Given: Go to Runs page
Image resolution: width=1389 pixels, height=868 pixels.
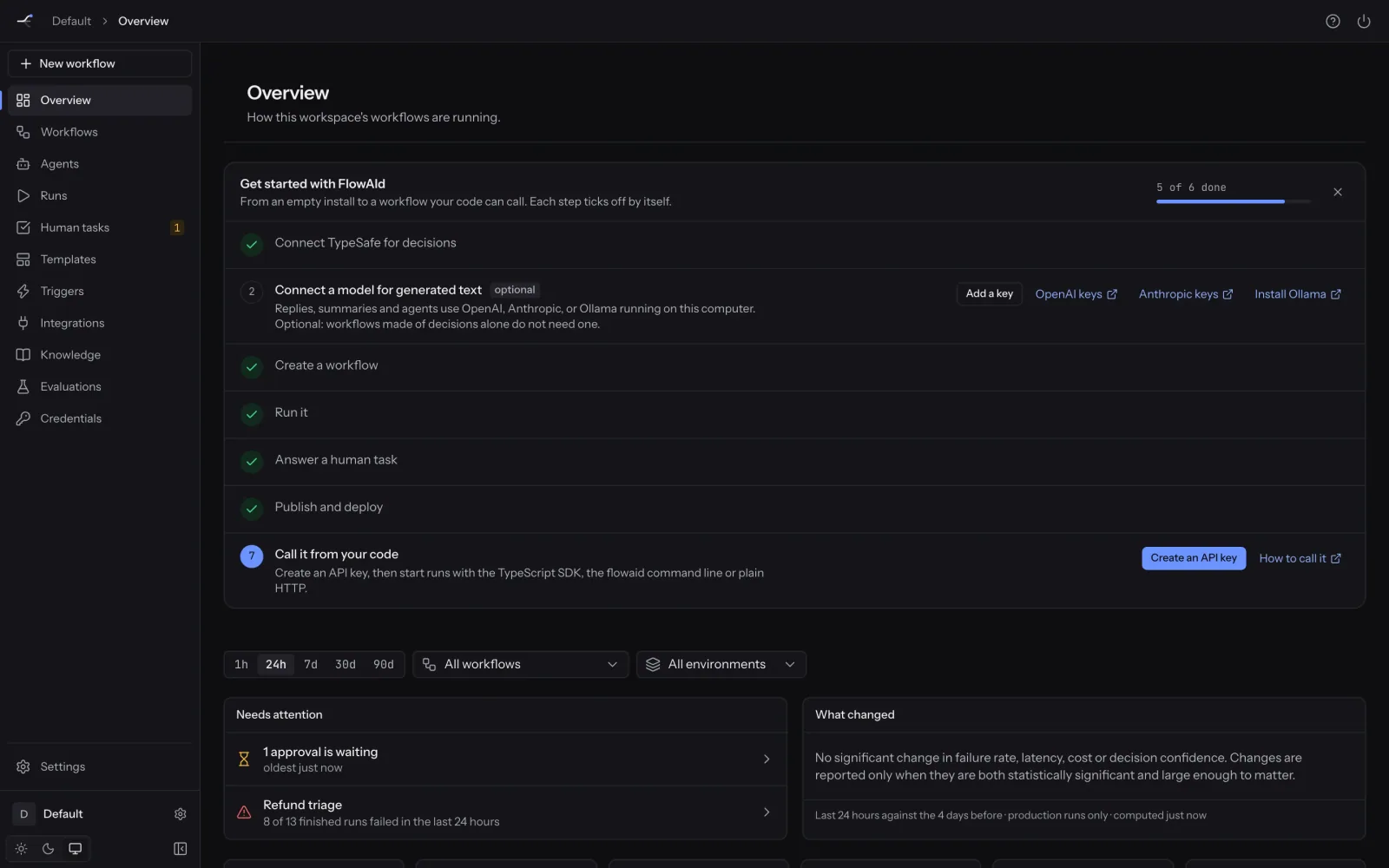Looking at the screenshot, I should (100, 195).
